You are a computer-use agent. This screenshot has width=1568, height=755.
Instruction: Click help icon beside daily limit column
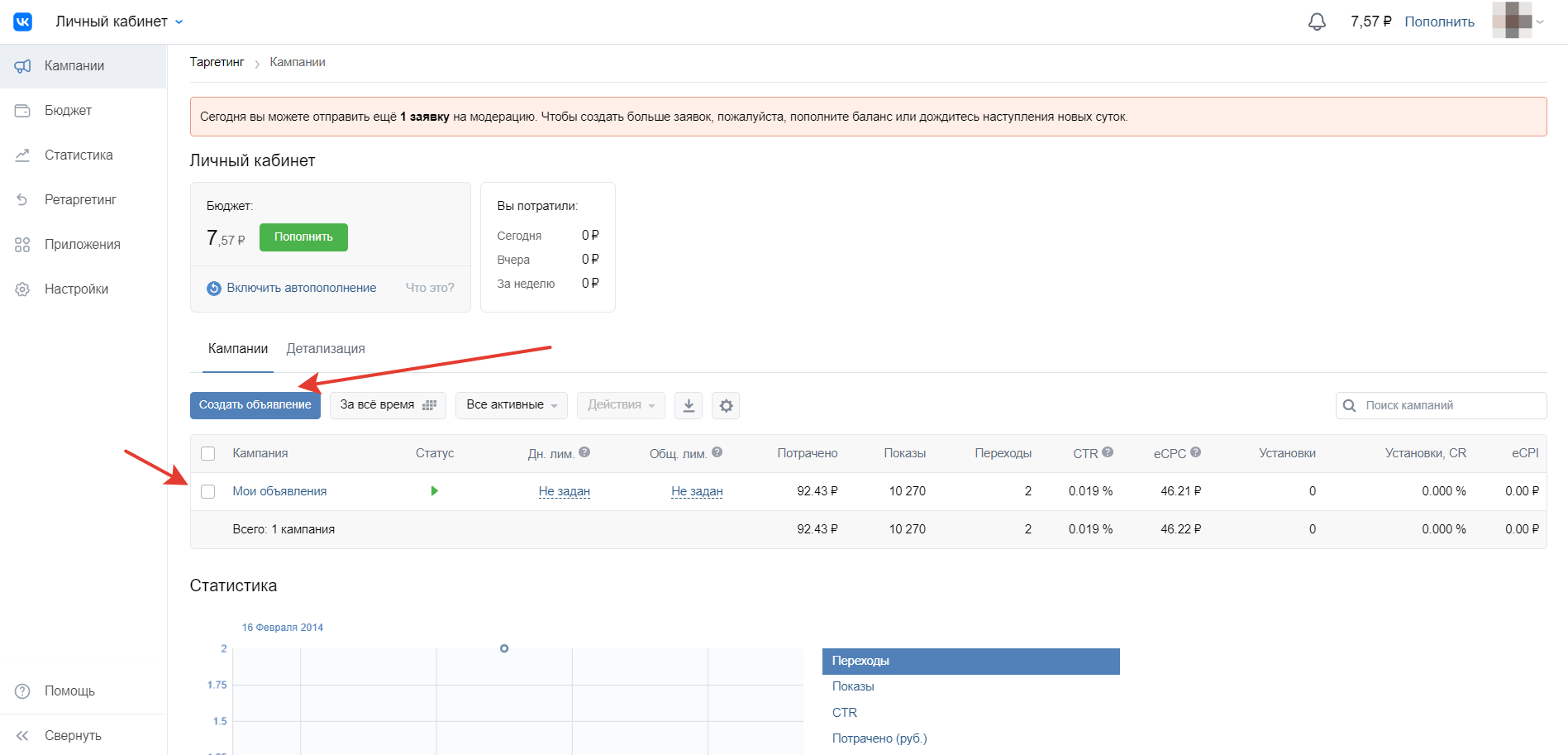[584, 452]
